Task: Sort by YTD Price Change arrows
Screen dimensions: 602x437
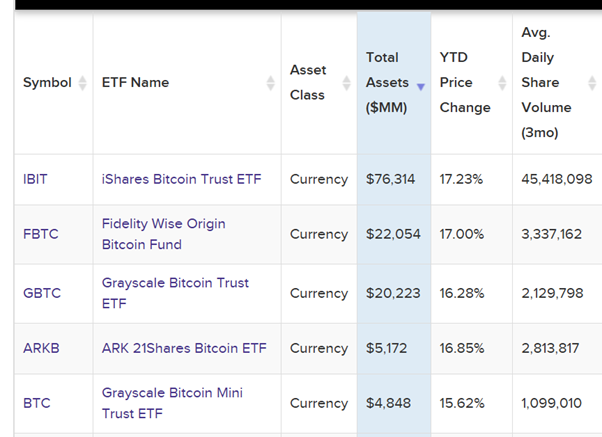Action: (502, 83)
